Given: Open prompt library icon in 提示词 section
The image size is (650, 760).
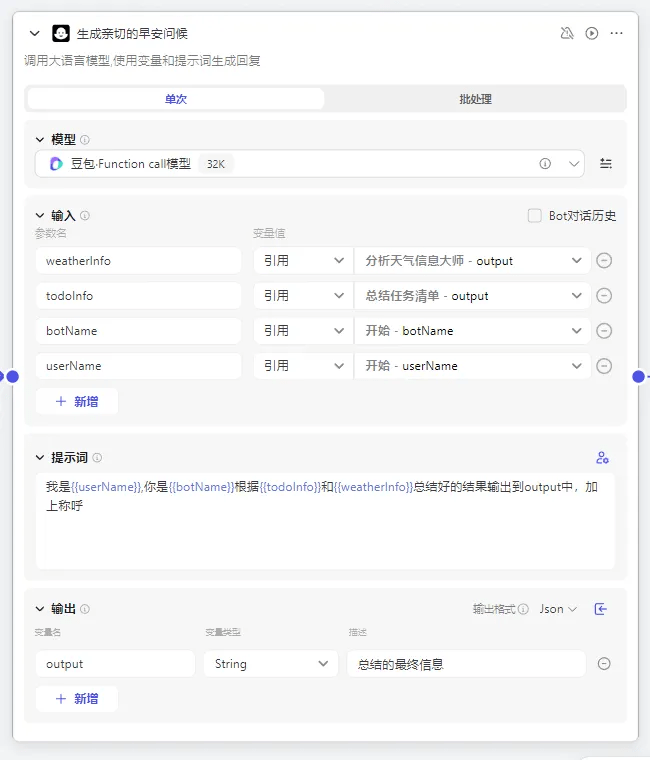Looking at the screenshot, I should [x=602, y=458].
